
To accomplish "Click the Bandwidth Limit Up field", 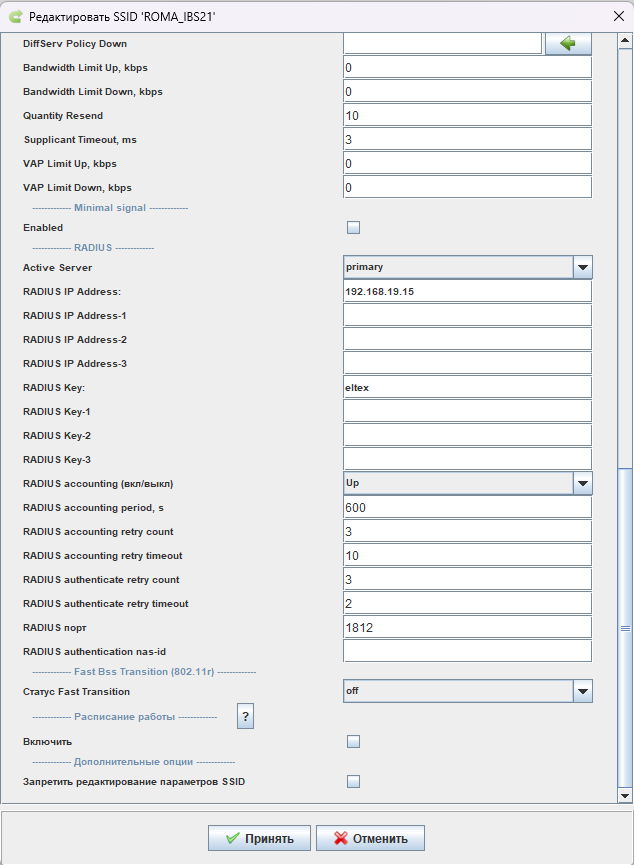I will (x=467, y=67).
